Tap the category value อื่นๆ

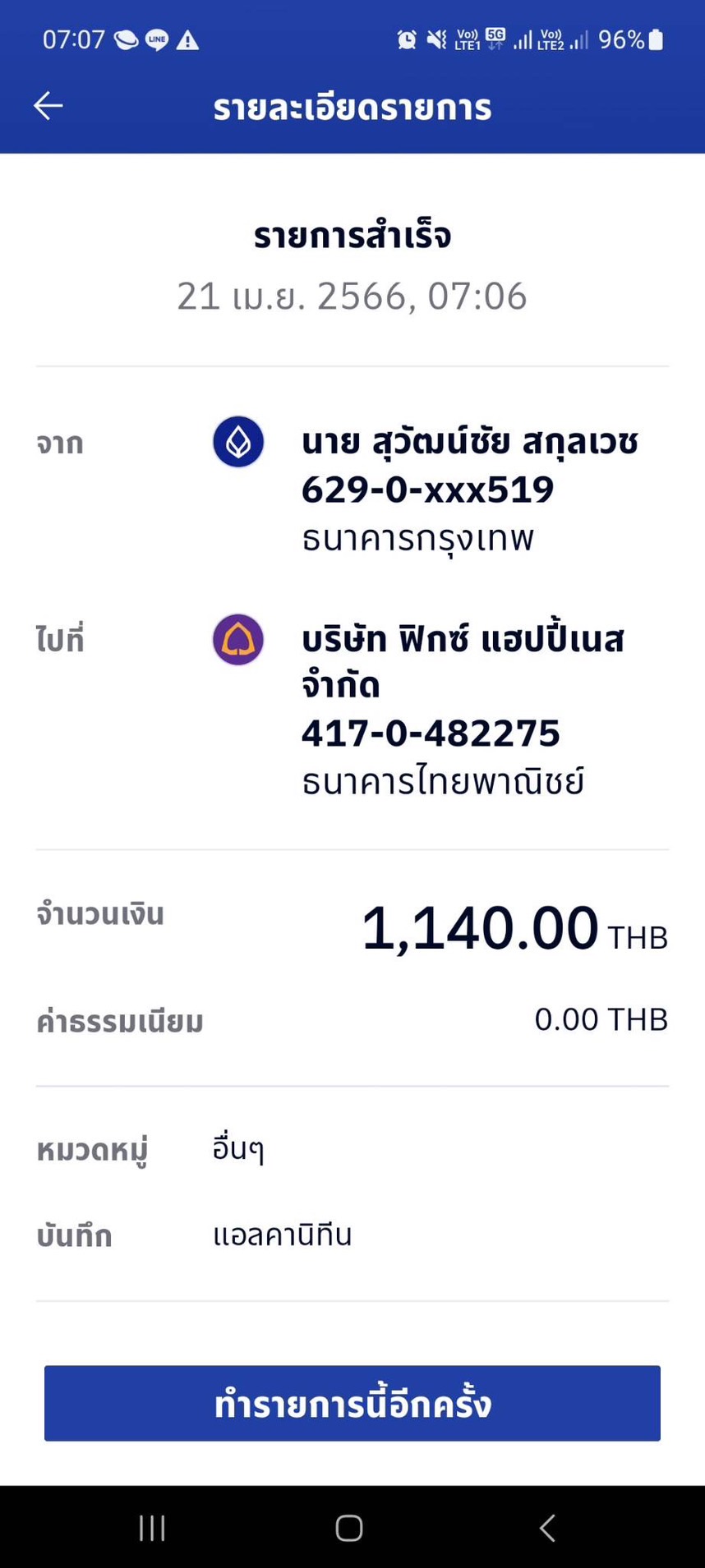238,1148
